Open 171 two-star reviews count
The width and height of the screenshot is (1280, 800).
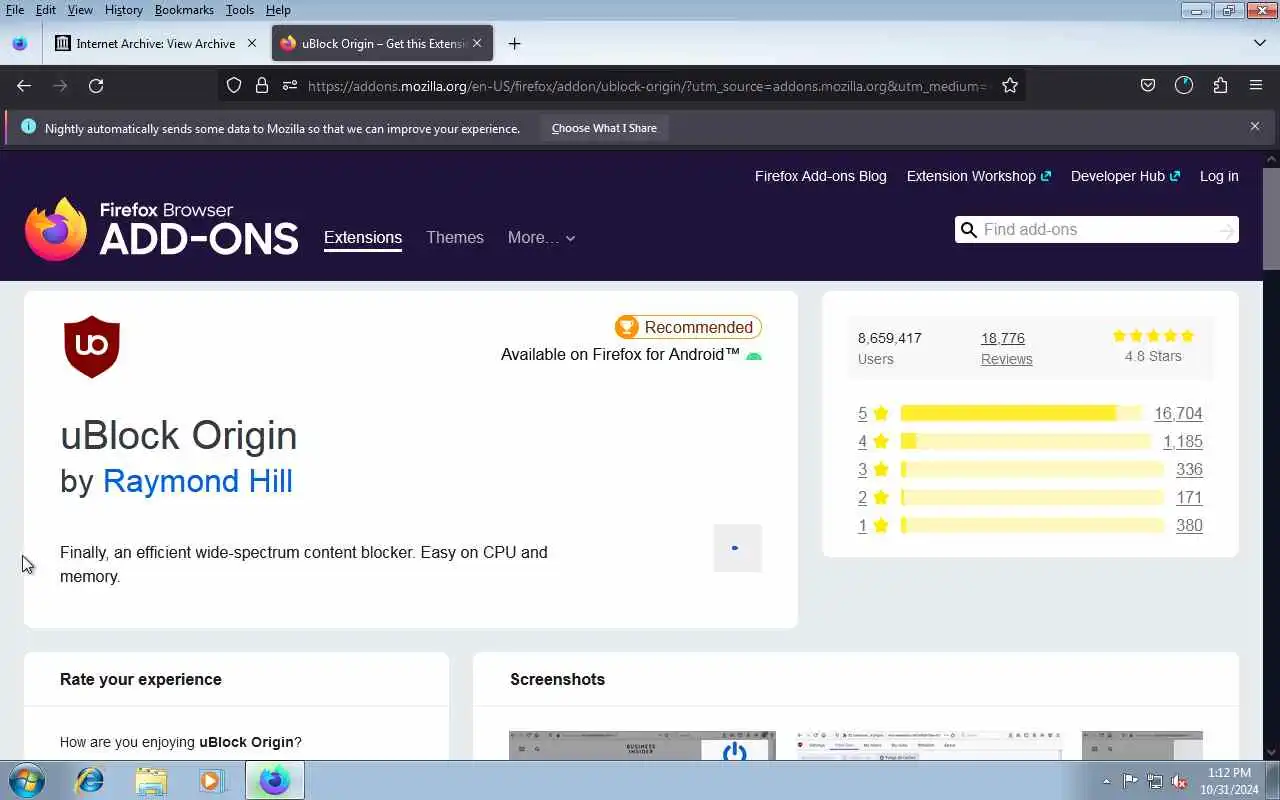click(x=1189, y=497)
